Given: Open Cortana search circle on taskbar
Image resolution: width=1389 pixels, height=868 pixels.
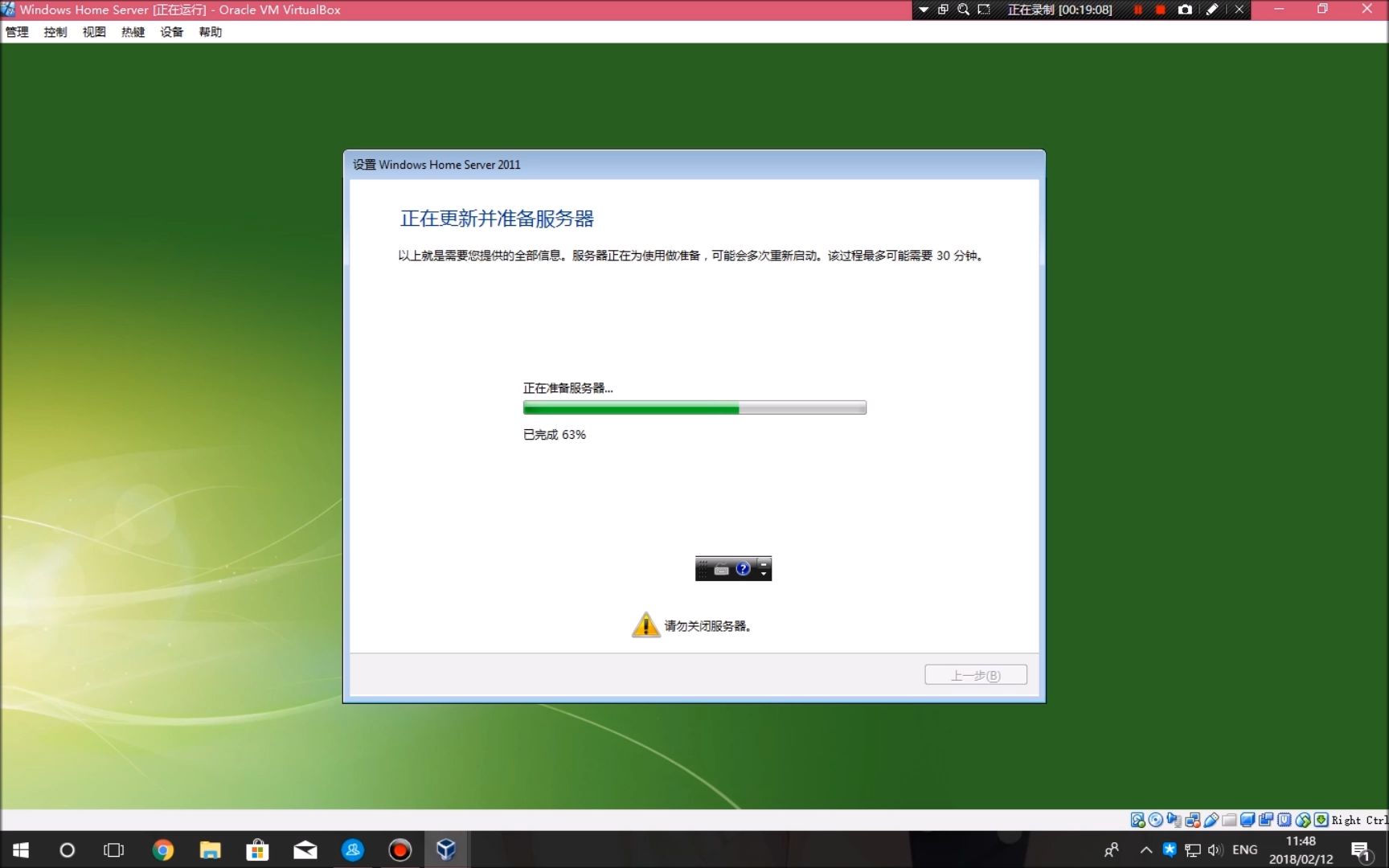Looking at the screenshot, I should pyautogui.click(x=68, y=850).
